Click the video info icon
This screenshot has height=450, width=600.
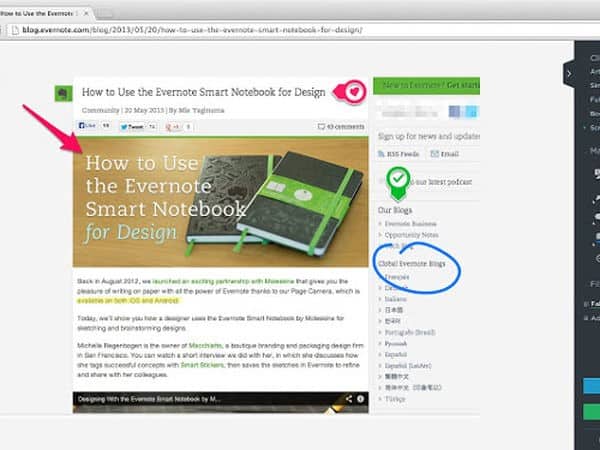point(360,399)
